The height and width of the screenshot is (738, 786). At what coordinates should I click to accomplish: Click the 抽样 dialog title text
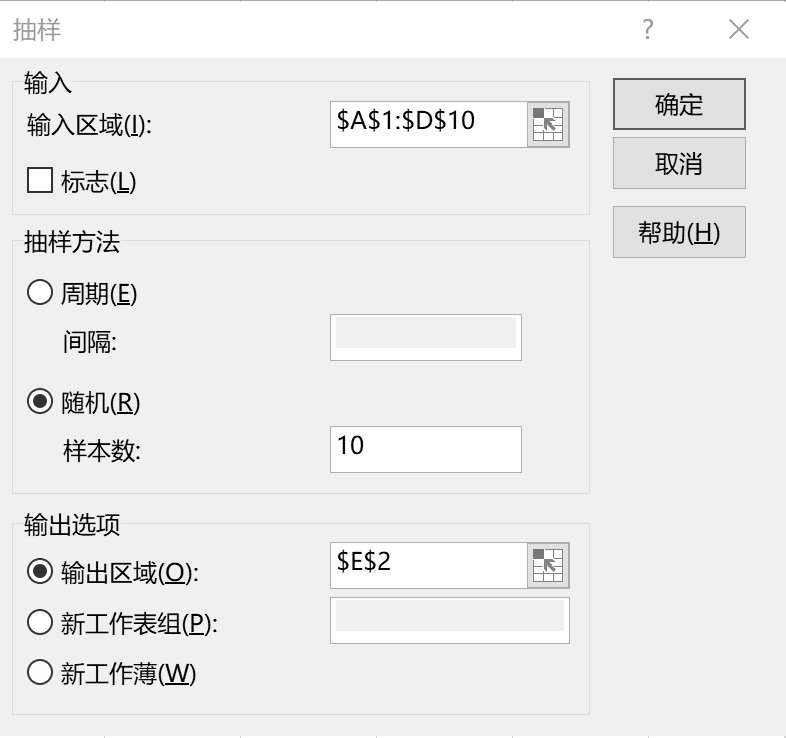37,30
